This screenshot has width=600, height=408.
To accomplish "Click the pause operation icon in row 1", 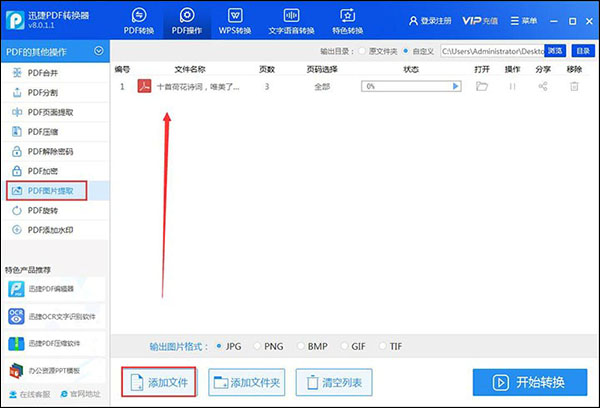I will coord(512,86).
